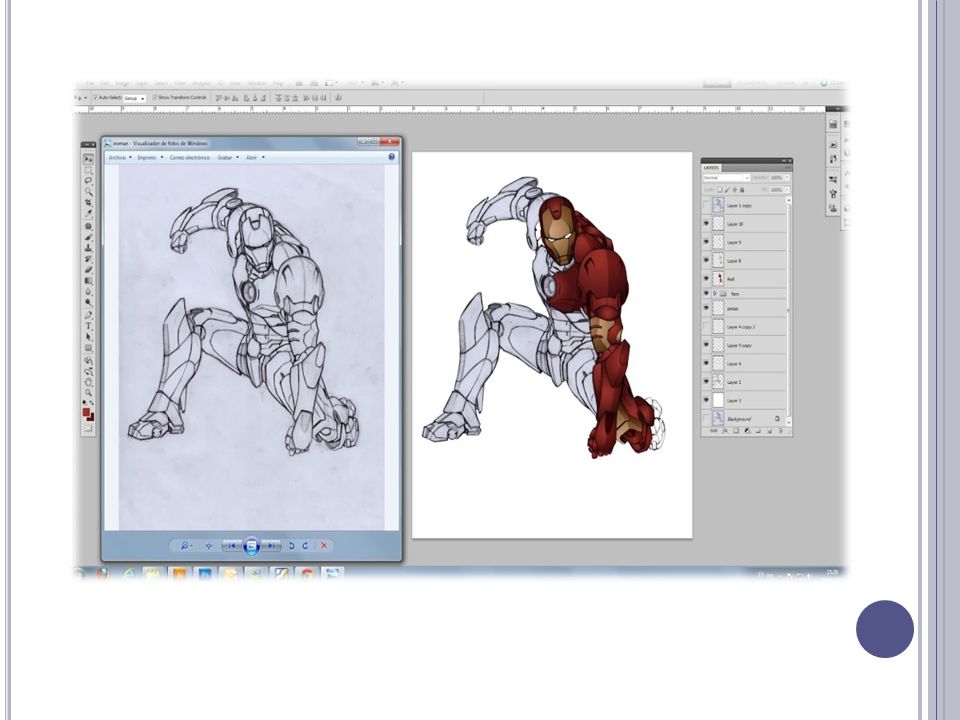This screenshot has height=720, width=960.
Task: Select the Path Selection tool
Action: coord(88,337)
